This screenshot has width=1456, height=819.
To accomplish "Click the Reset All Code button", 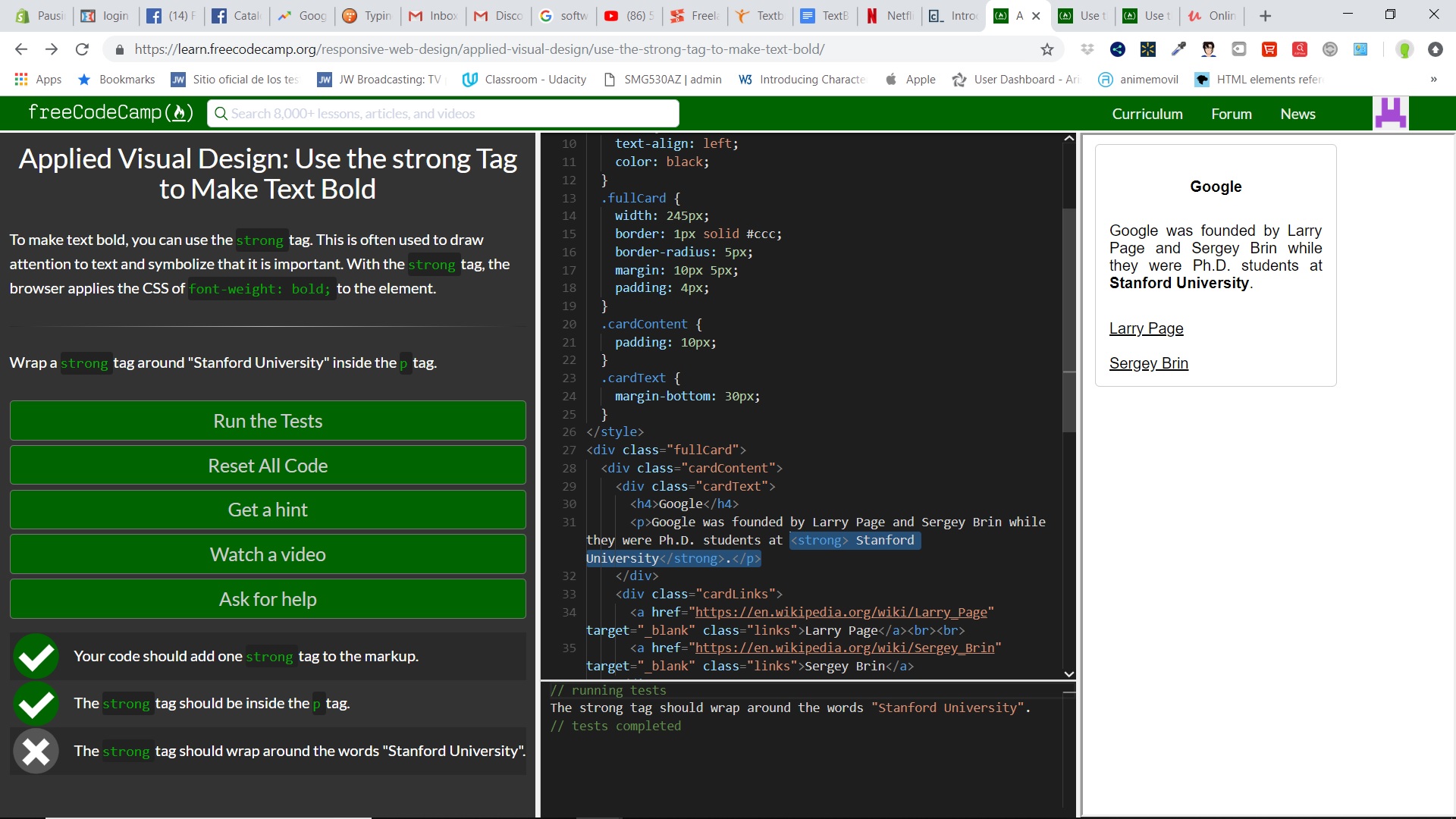I will 268,466.
